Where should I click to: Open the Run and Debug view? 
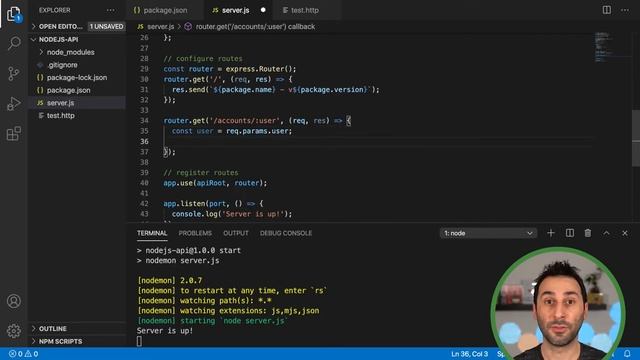[x=14, y=104]
